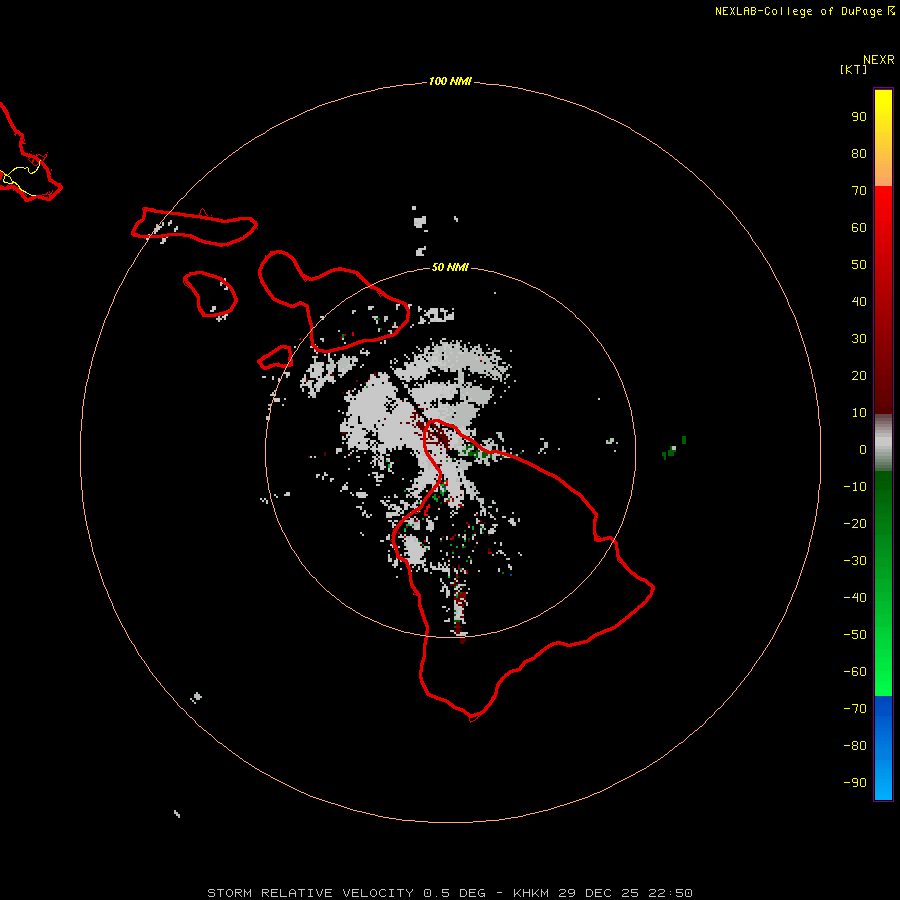Viewport: 900px width, 900px height.
Task: Click the -50 value on velocity scale
Action: [855, 635]
